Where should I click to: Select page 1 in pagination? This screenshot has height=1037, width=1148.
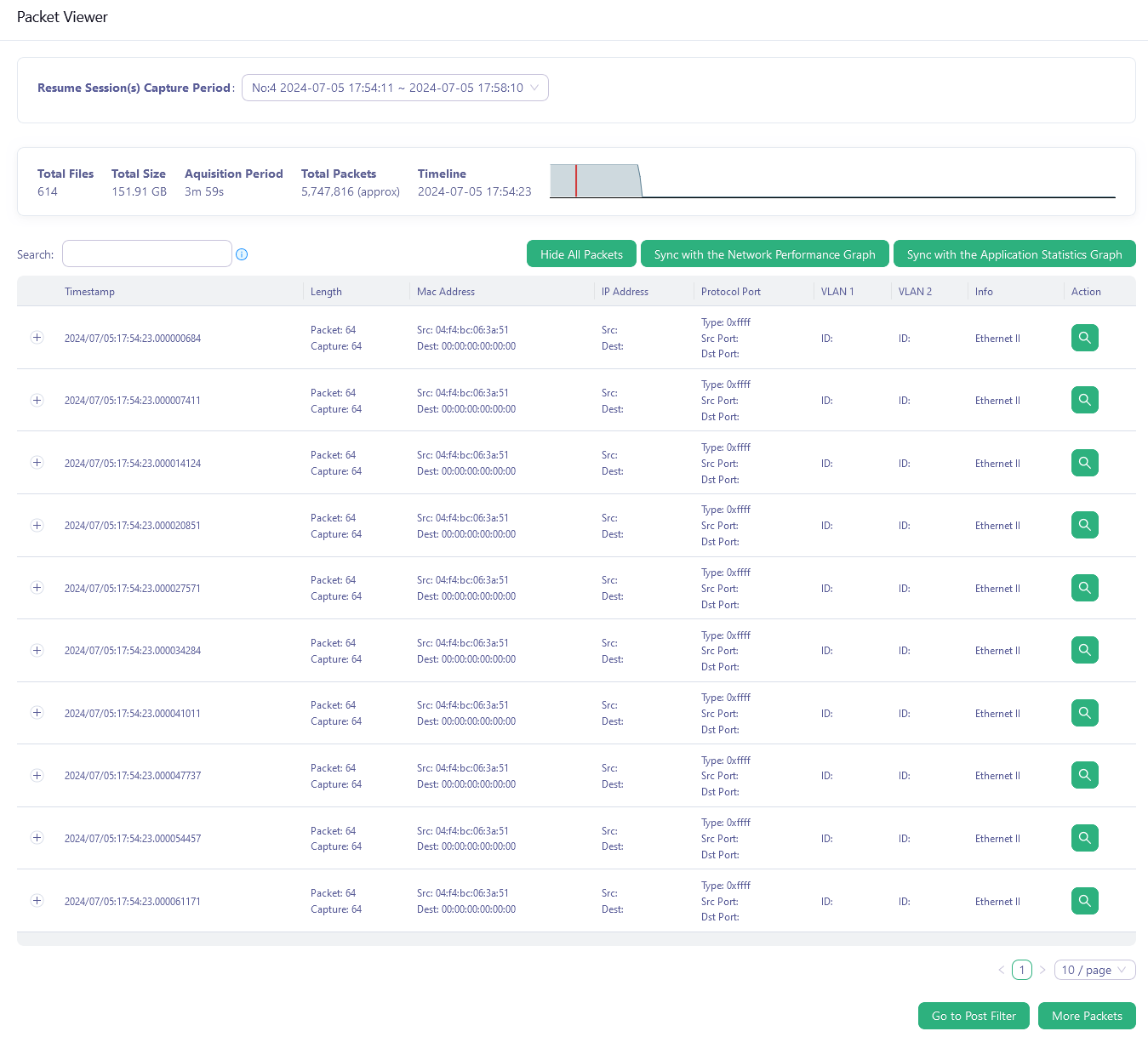click(1022, 970)
